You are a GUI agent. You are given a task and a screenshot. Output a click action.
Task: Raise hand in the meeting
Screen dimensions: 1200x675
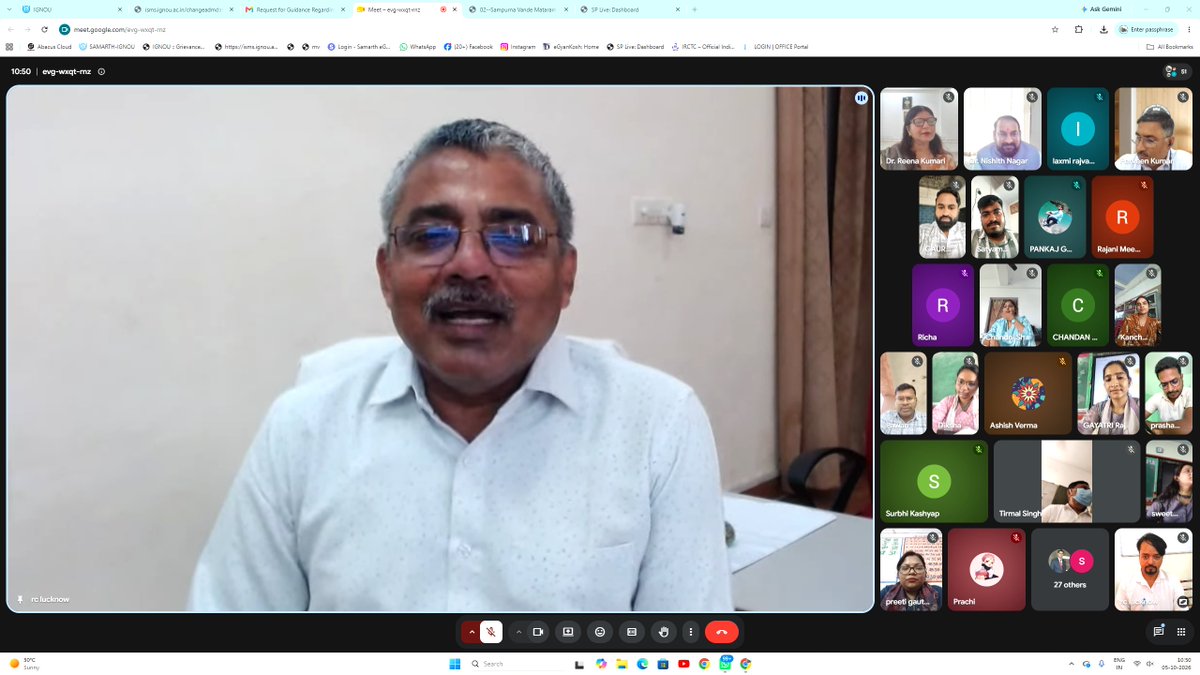tap(663, 632)
